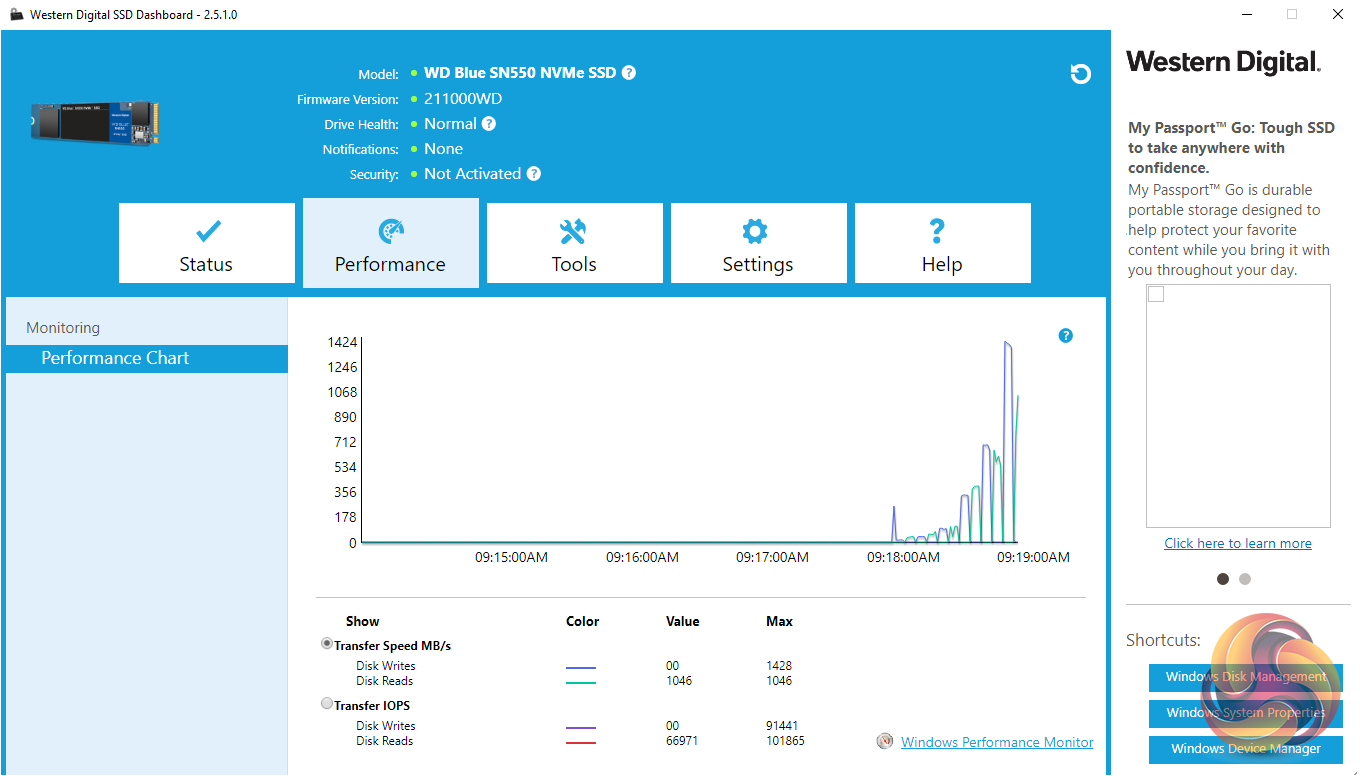Select the Transfer Speed MB/s radio button

coord(327,644)
